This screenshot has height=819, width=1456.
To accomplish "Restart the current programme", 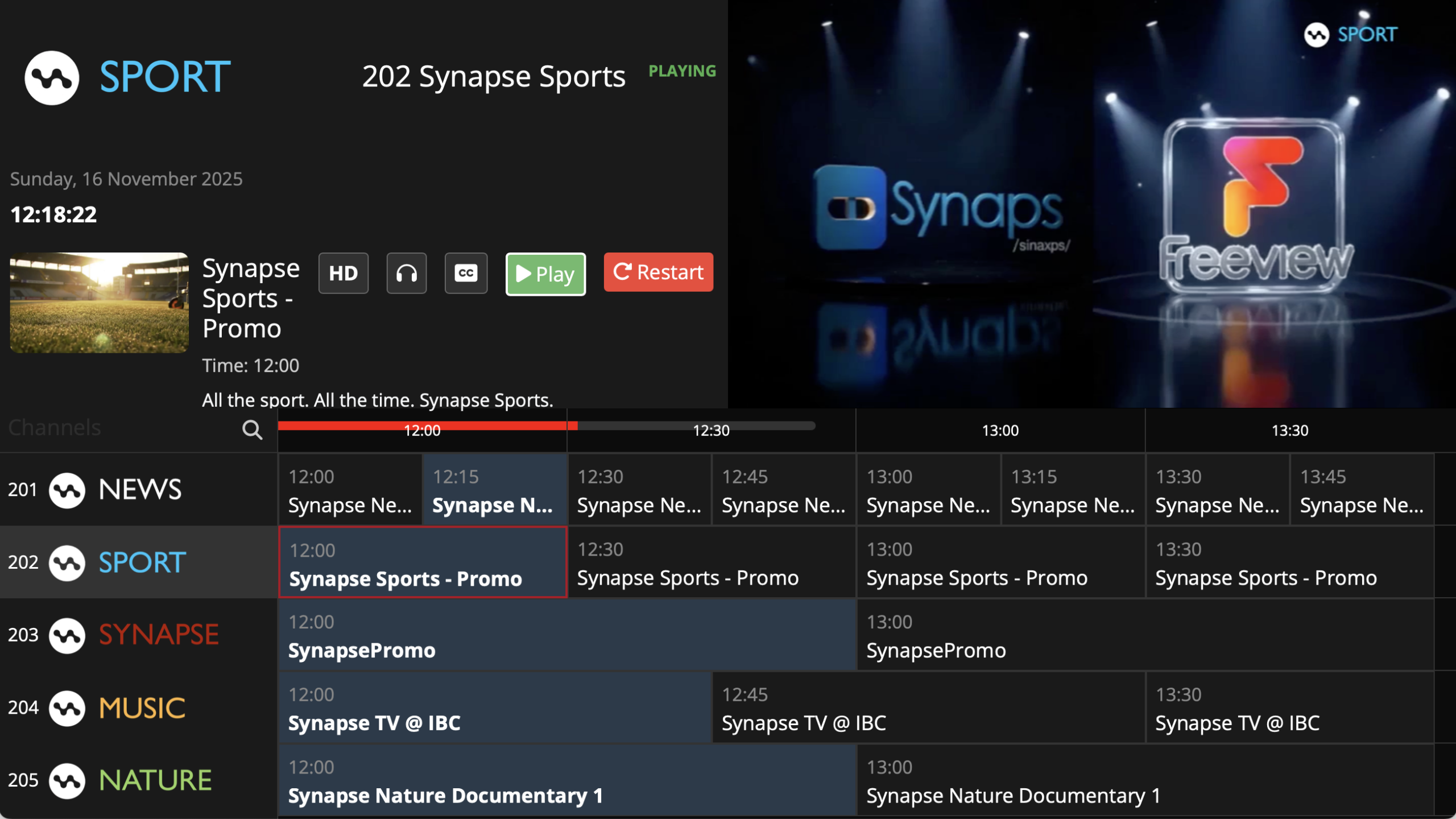I will click(x=658, y=272).
